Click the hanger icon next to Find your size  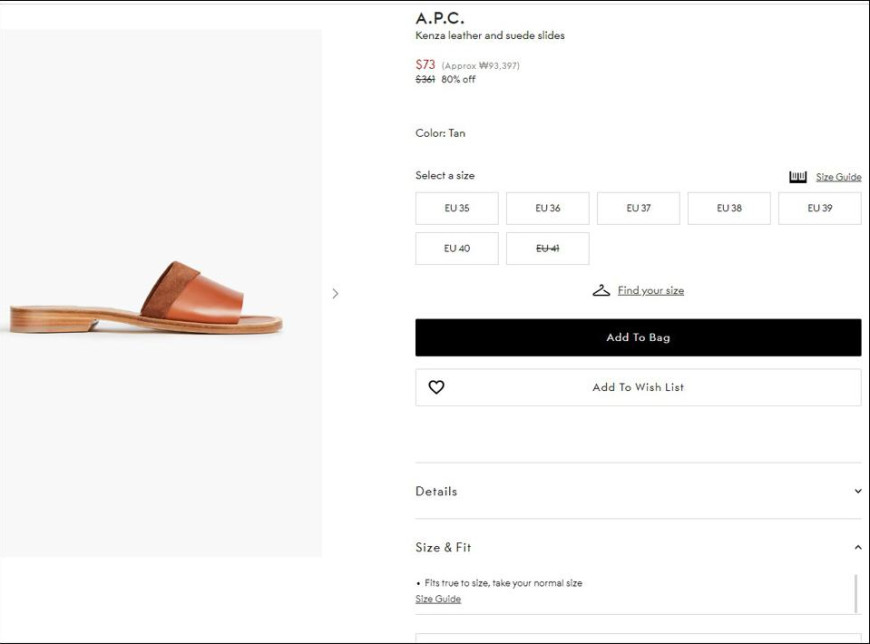click(x=601, y=290)
